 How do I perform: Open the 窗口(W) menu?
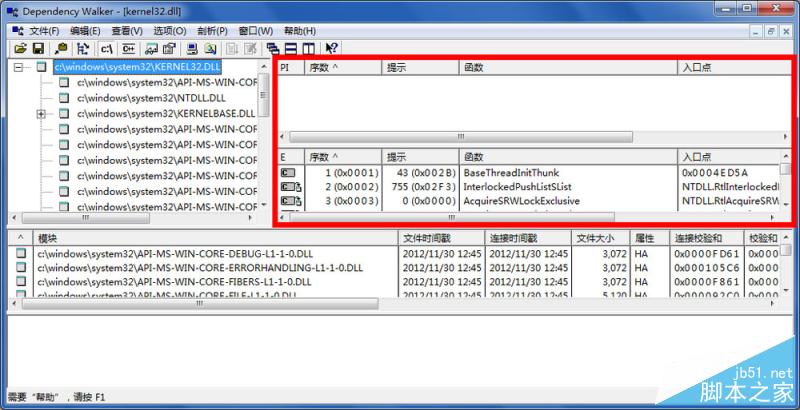tap(256, 31)
